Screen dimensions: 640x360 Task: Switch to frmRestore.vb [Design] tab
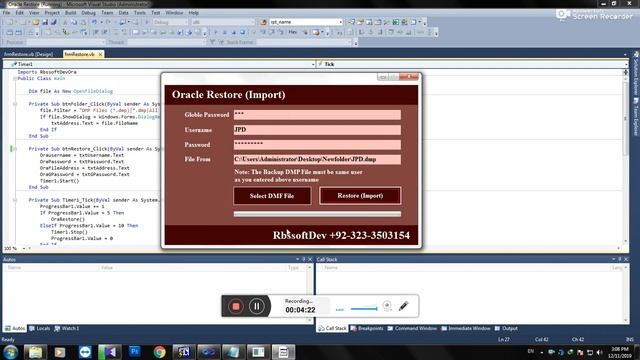coord(29,54)
